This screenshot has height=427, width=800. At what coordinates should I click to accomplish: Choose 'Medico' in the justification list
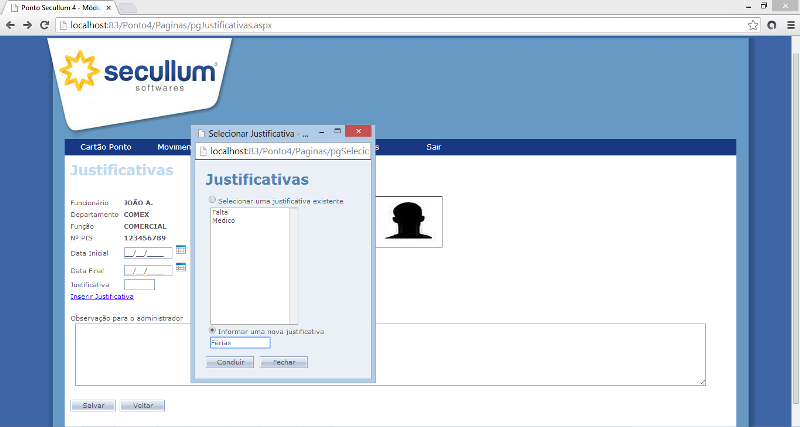click(x=223, y=220)
